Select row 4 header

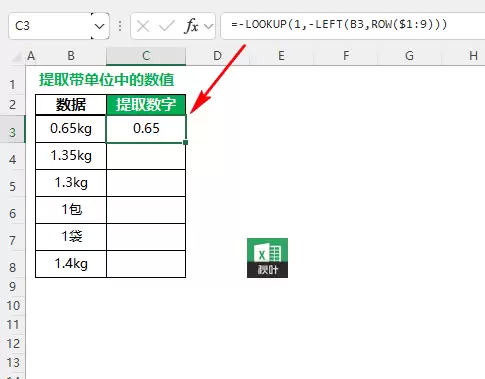[12, 156]
